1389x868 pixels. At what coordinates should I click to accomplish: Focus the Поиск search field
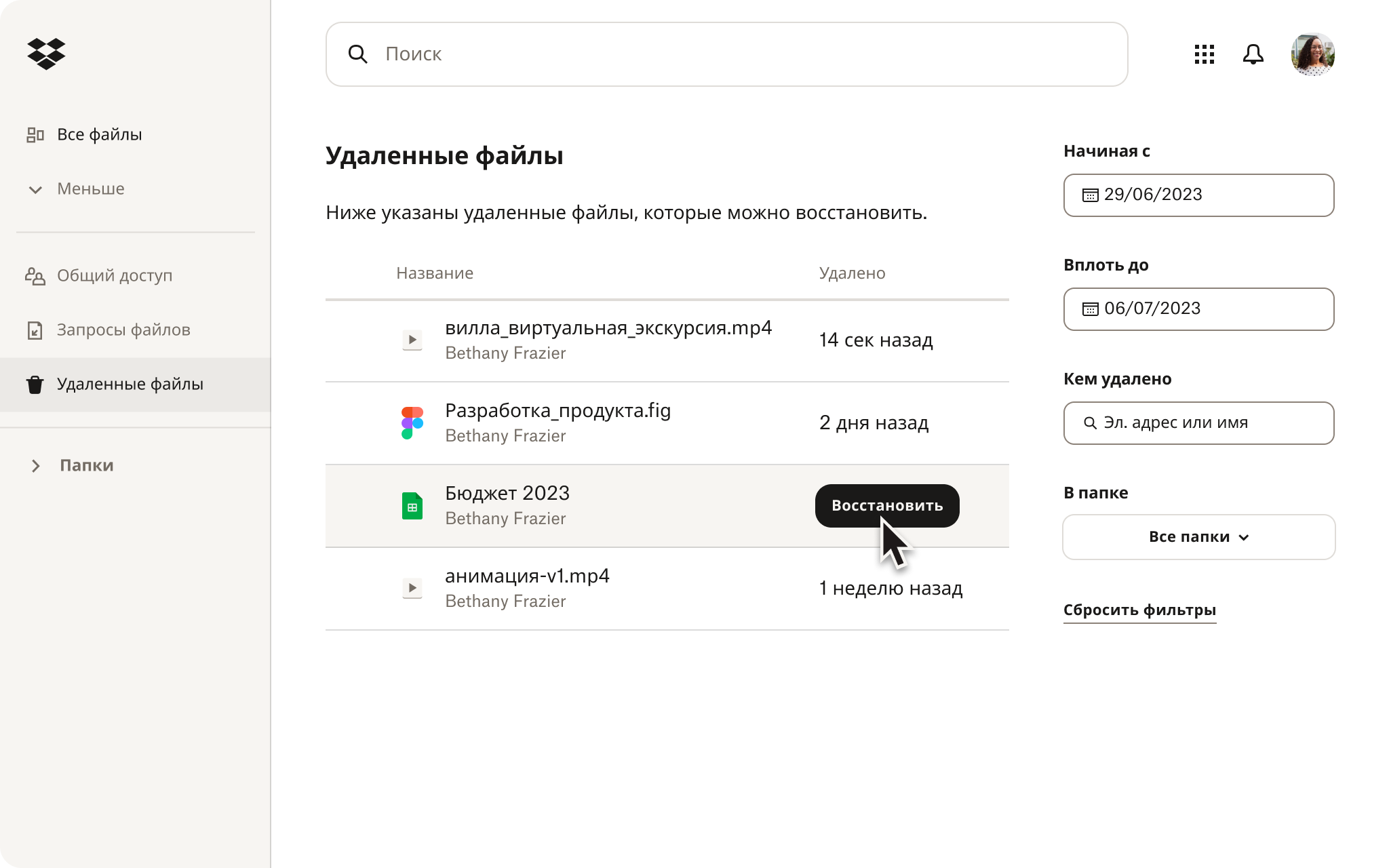(726, 54)
